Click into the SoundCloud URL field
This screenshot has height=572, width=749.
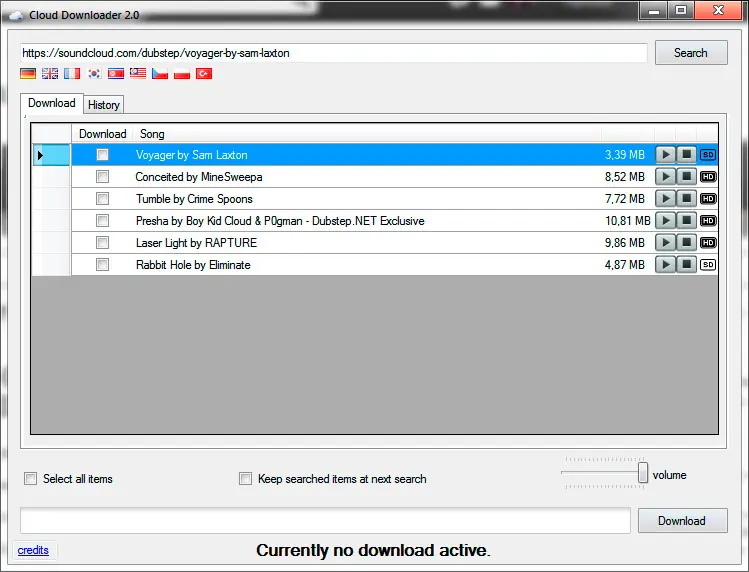point(333,53)
